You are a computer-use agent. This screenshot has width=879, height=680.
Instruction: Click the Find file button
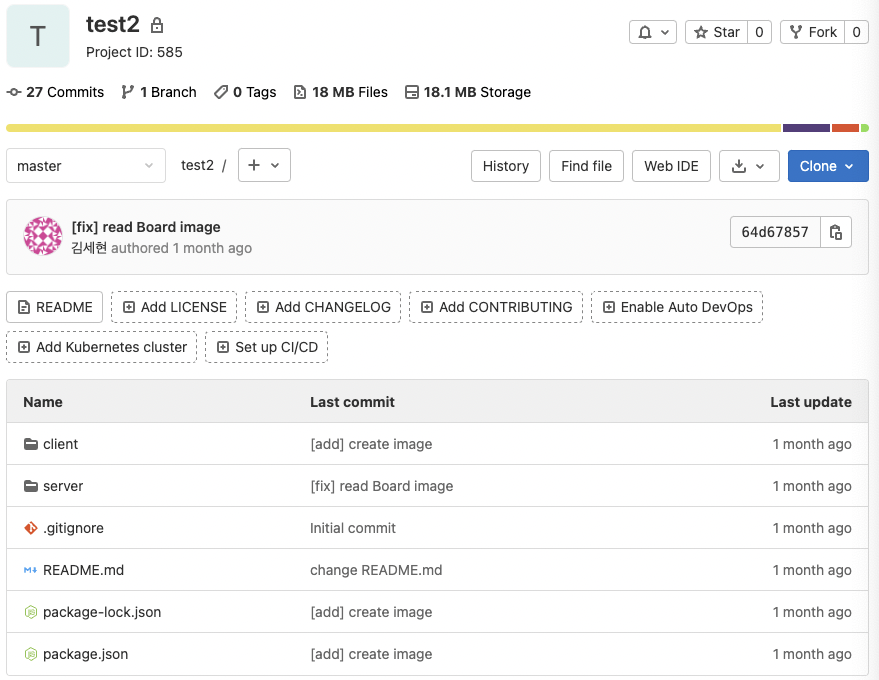tap(586, 166)
